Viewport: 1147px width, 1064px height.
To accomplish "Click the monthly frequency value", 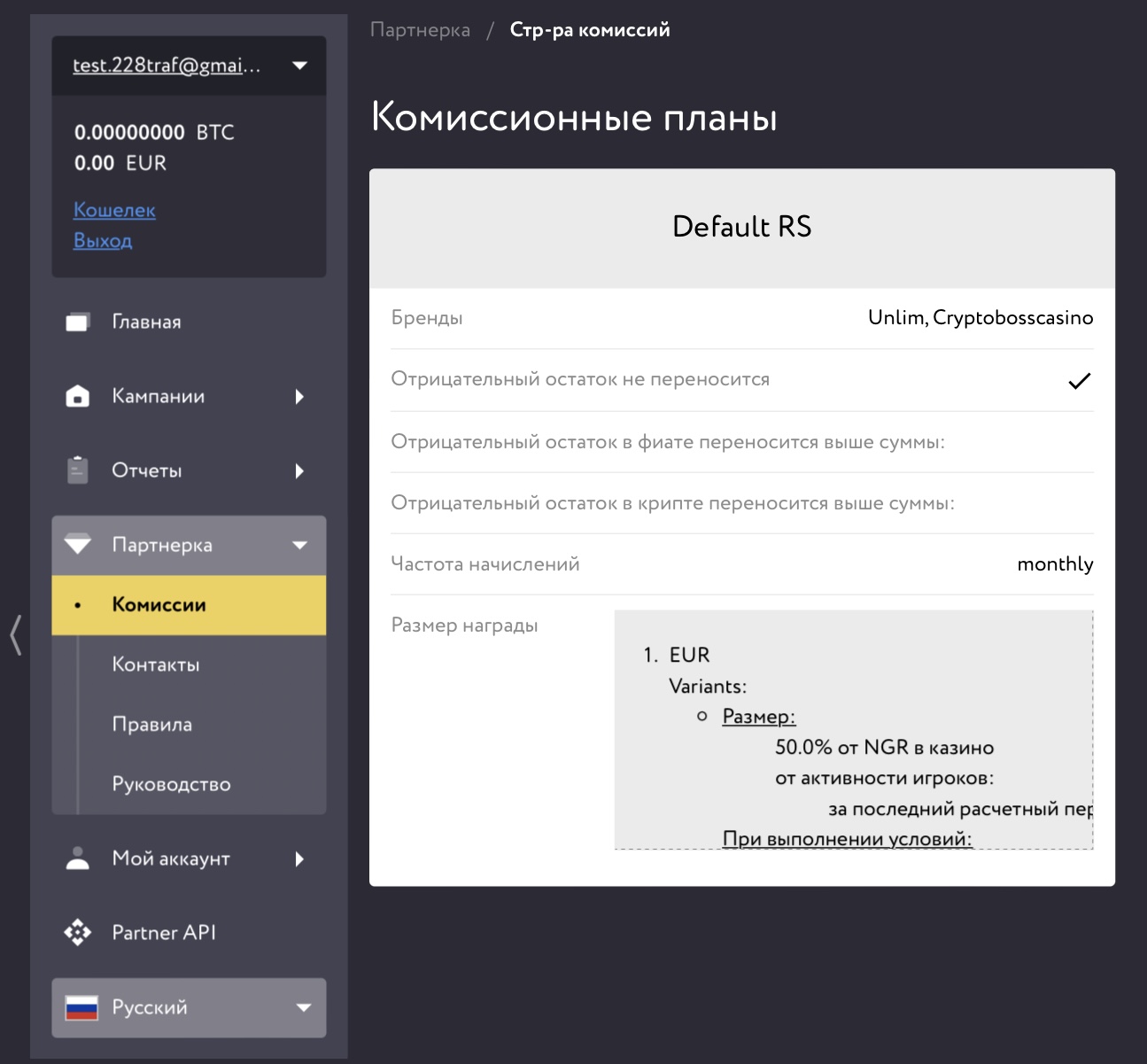I will point(1055,564).
